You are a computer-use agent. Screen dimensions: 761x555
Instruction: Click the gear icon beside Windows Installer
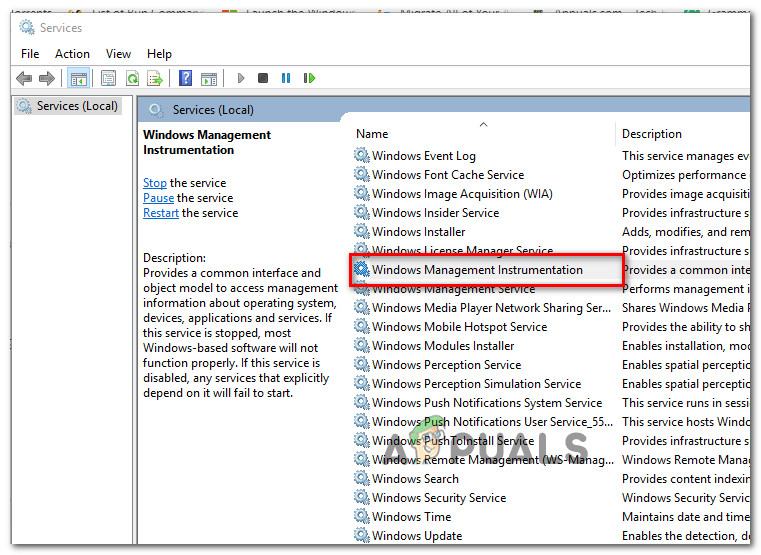pyautogui.click(x=362, y=231)
